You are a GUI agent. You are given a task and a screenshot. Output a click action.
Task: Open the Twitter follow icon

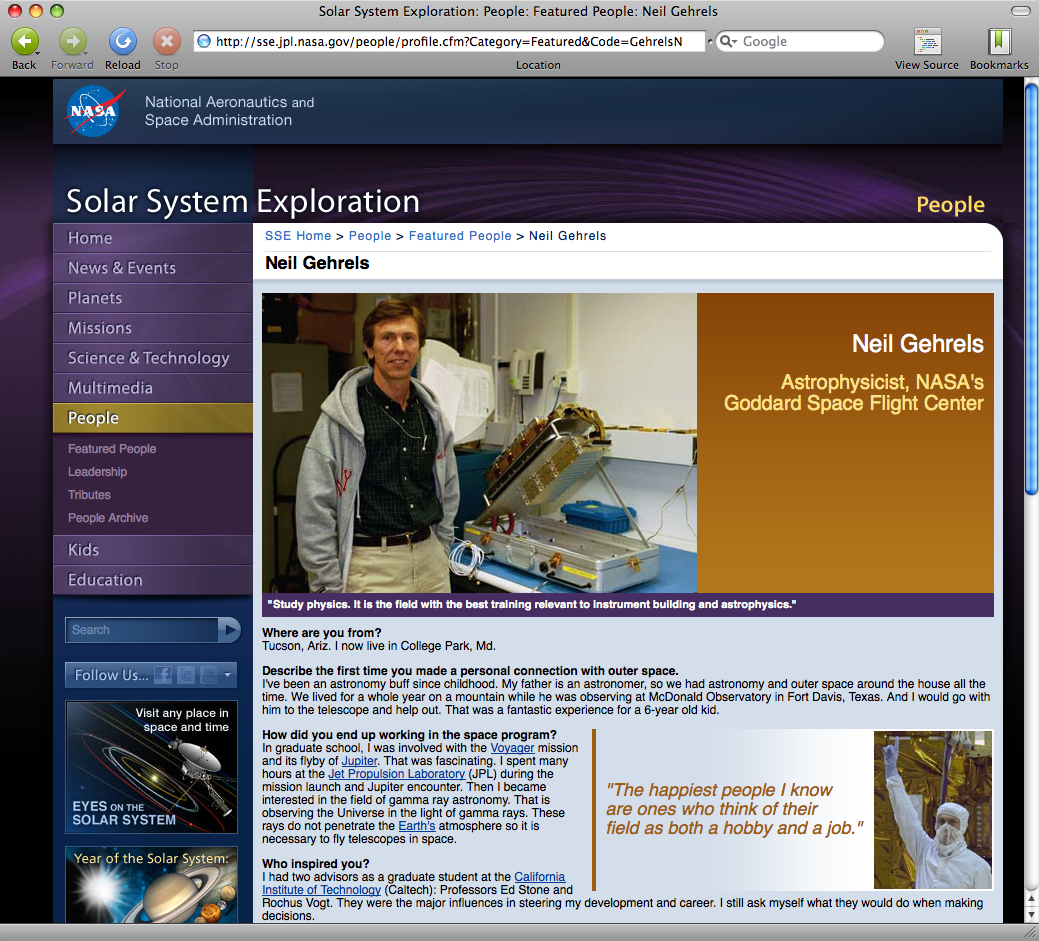(x=186, y=675)
